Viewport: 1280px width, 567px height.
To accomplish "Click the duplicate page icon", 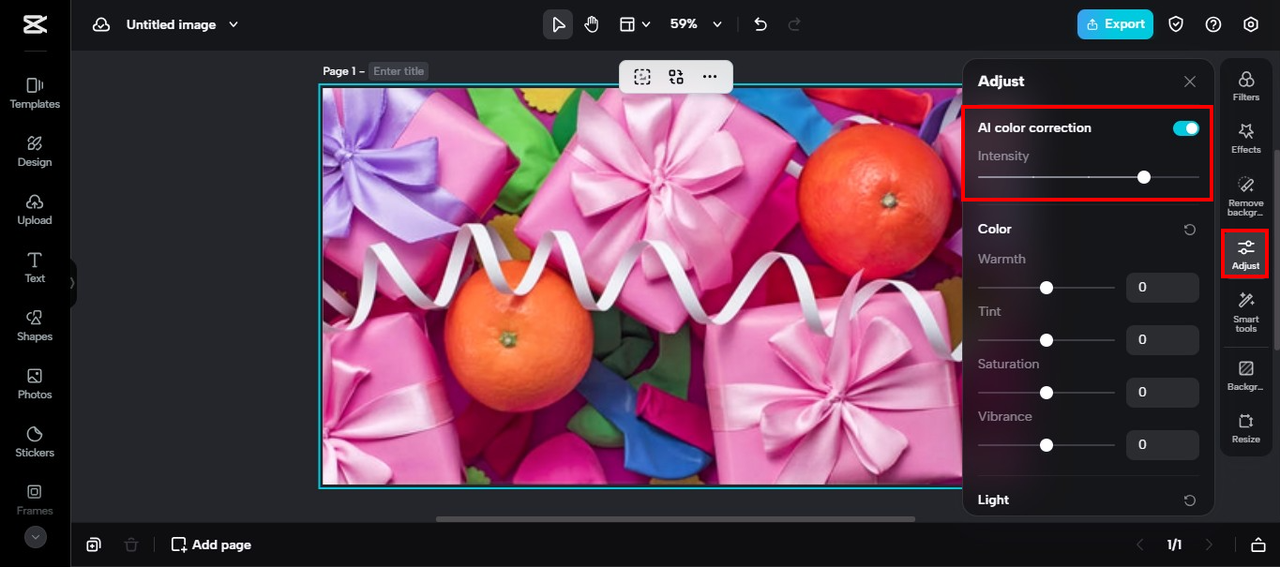I will point(93,545).
